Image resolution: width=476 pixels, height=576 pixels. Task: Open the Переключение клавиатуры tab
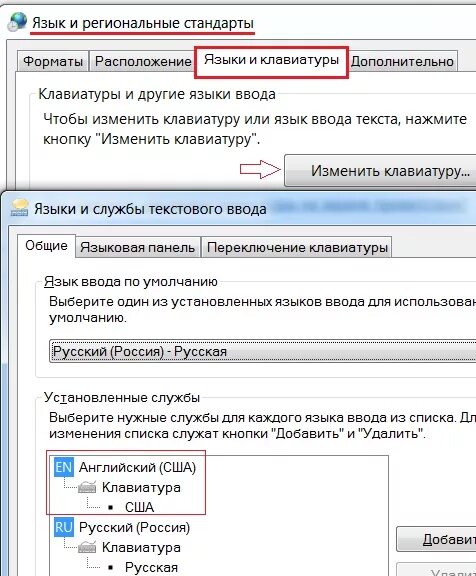click(x=297, y=247)
